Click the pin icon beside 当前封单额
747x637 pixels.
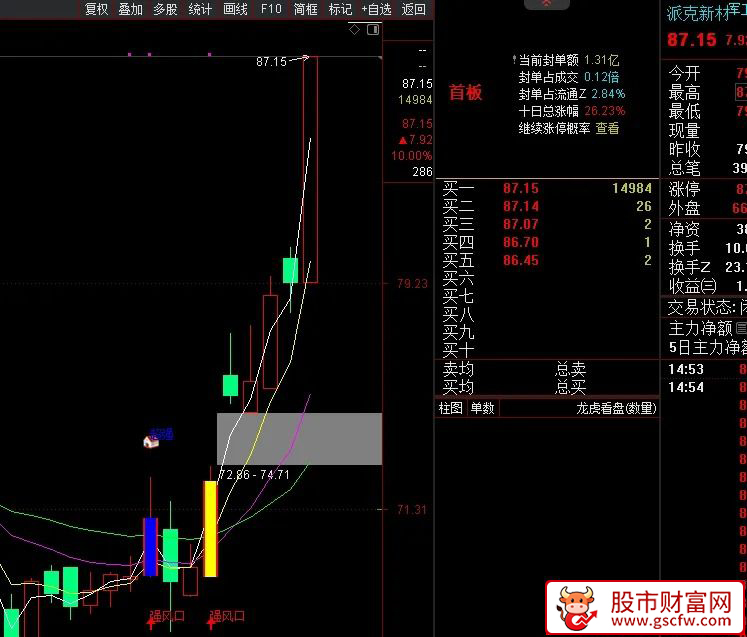pyautogui.click(x=514, y=60)
